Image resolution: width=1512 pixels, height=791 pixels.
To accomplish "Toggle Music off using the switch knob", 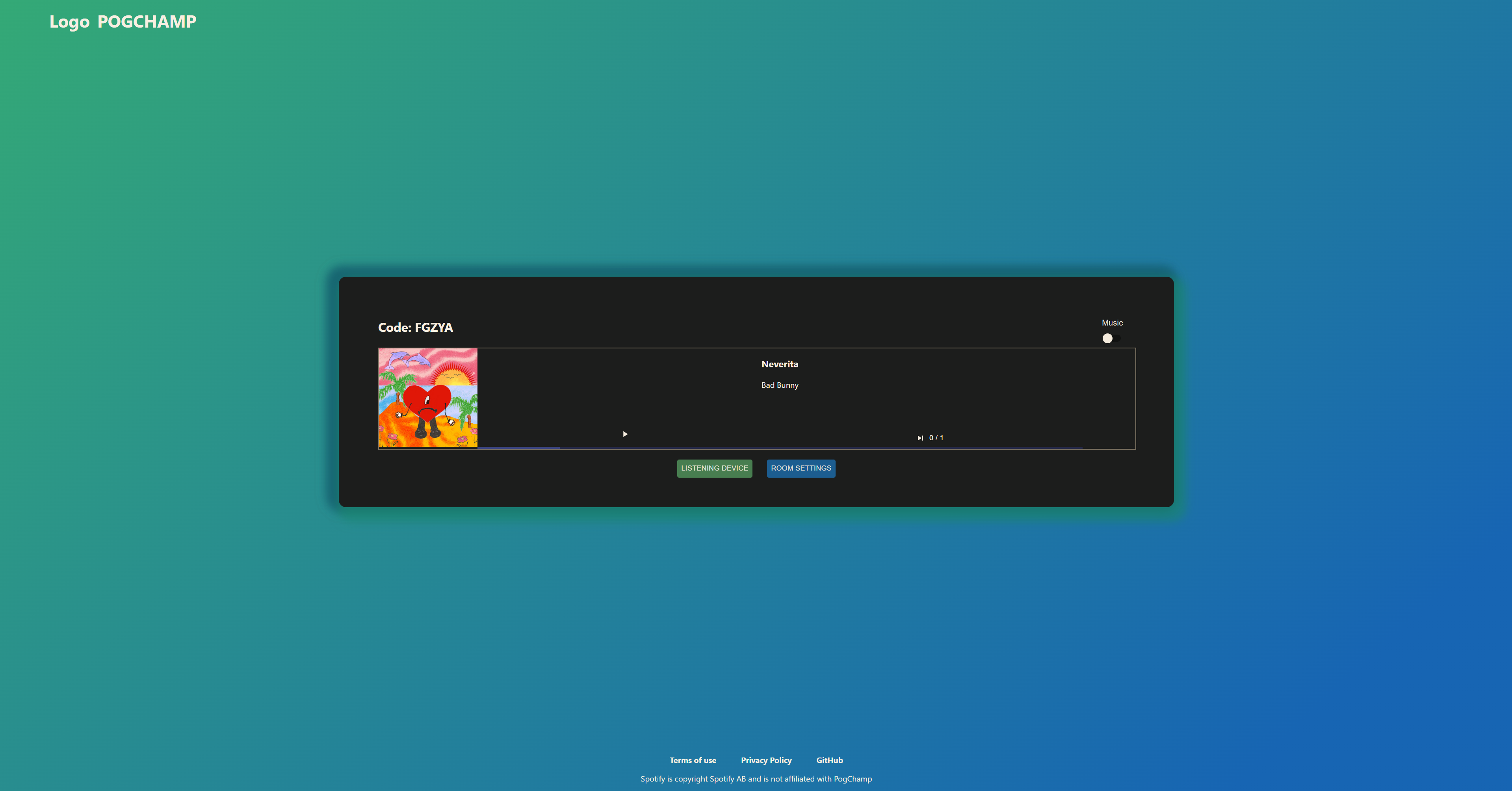I will point(1107,338).
